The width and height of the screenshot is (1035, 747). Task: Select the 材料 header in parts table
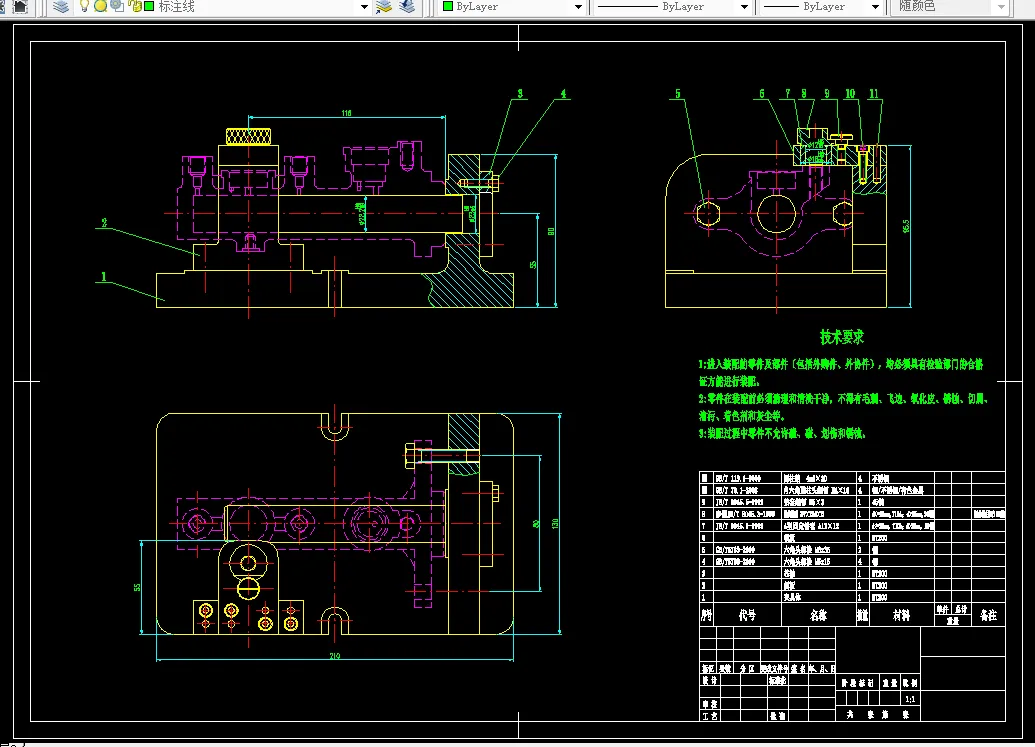[902, 615]
